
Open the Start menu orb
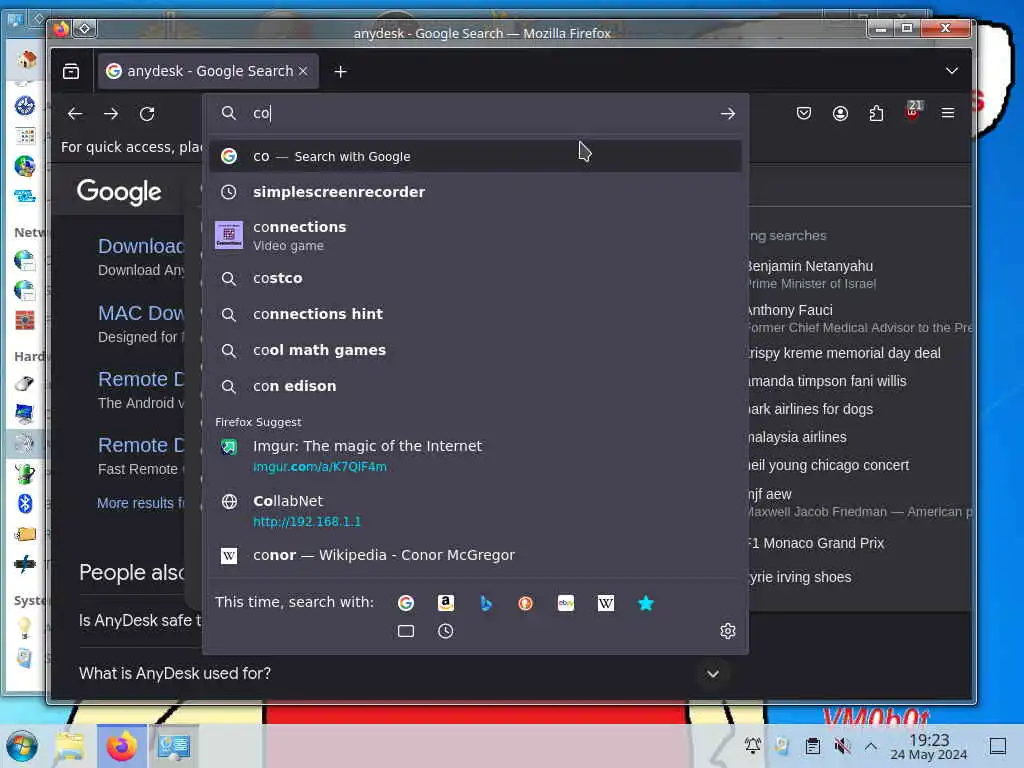22,746
